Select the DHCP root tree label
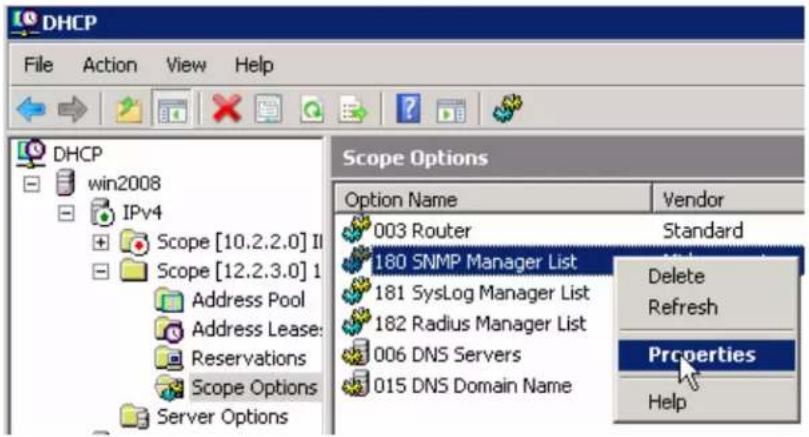 click(78, 154)
